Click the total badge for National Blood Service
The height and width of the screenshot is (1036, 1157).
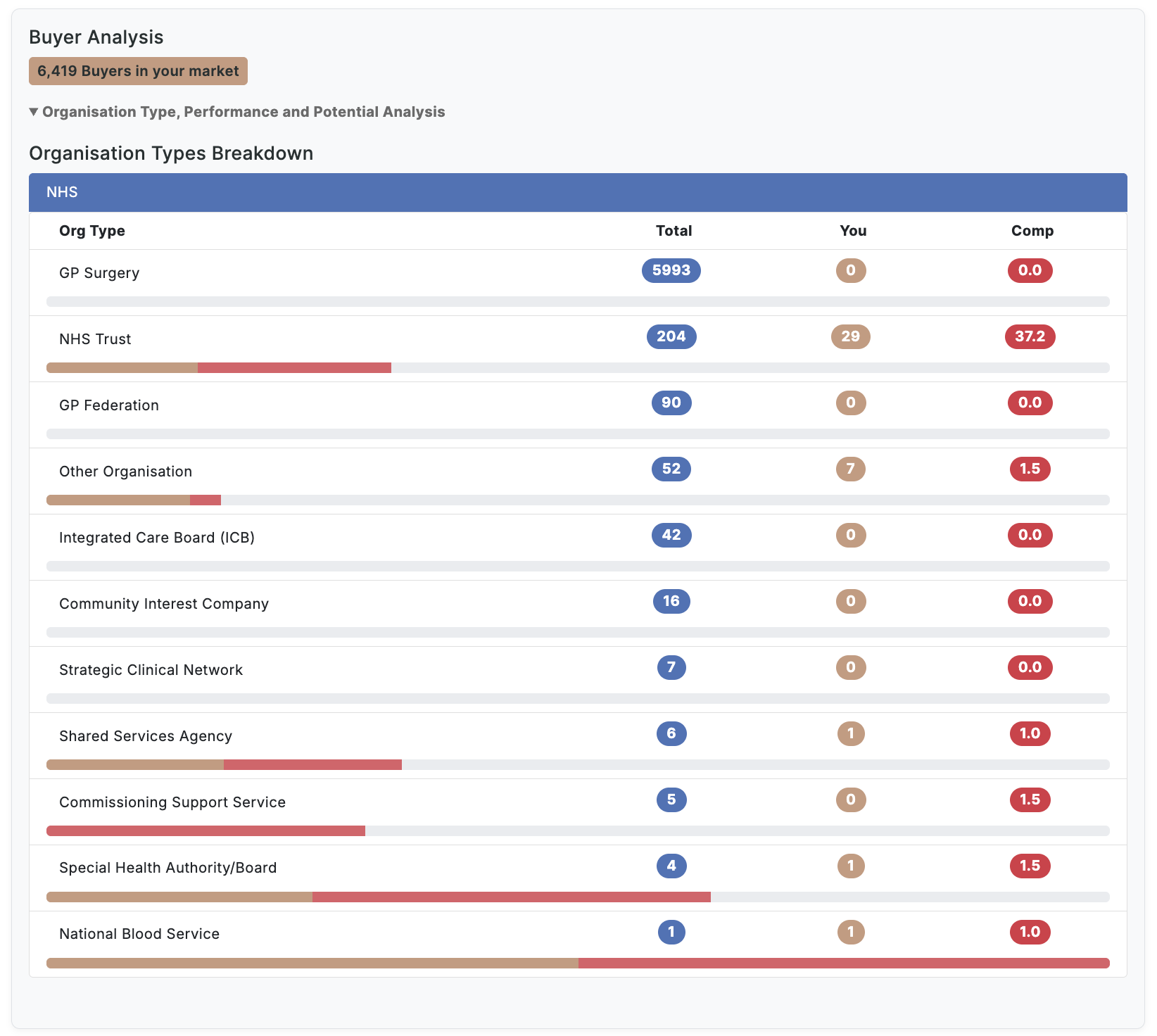671,932
